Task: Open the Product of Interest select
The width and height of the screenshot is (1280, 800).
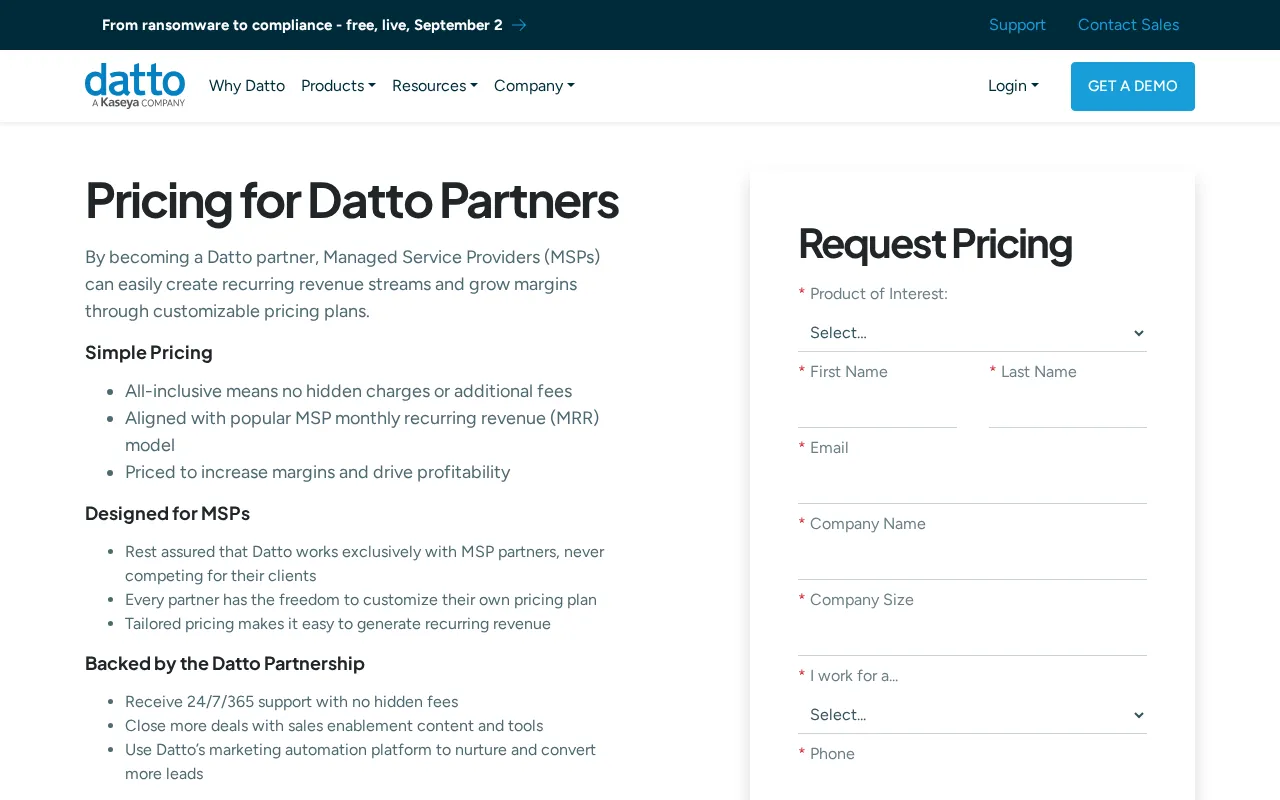Action: 972,333
